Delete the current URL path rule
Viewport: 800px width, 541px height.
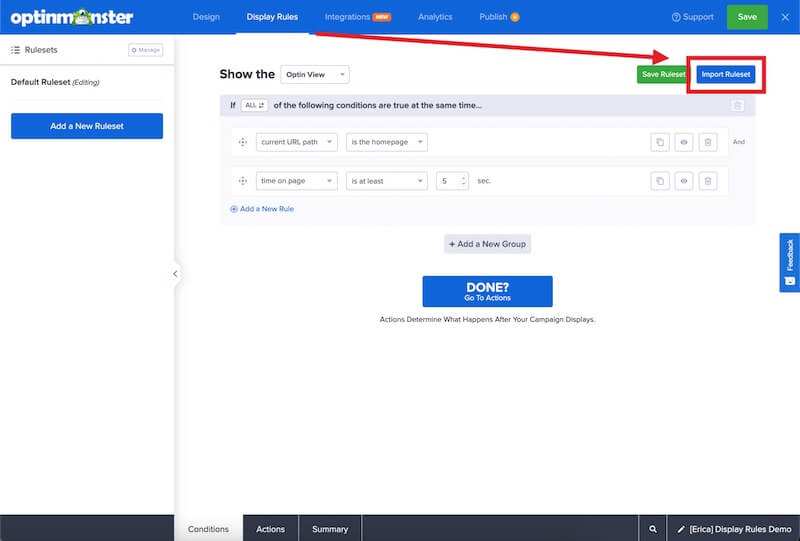(707, 142)
